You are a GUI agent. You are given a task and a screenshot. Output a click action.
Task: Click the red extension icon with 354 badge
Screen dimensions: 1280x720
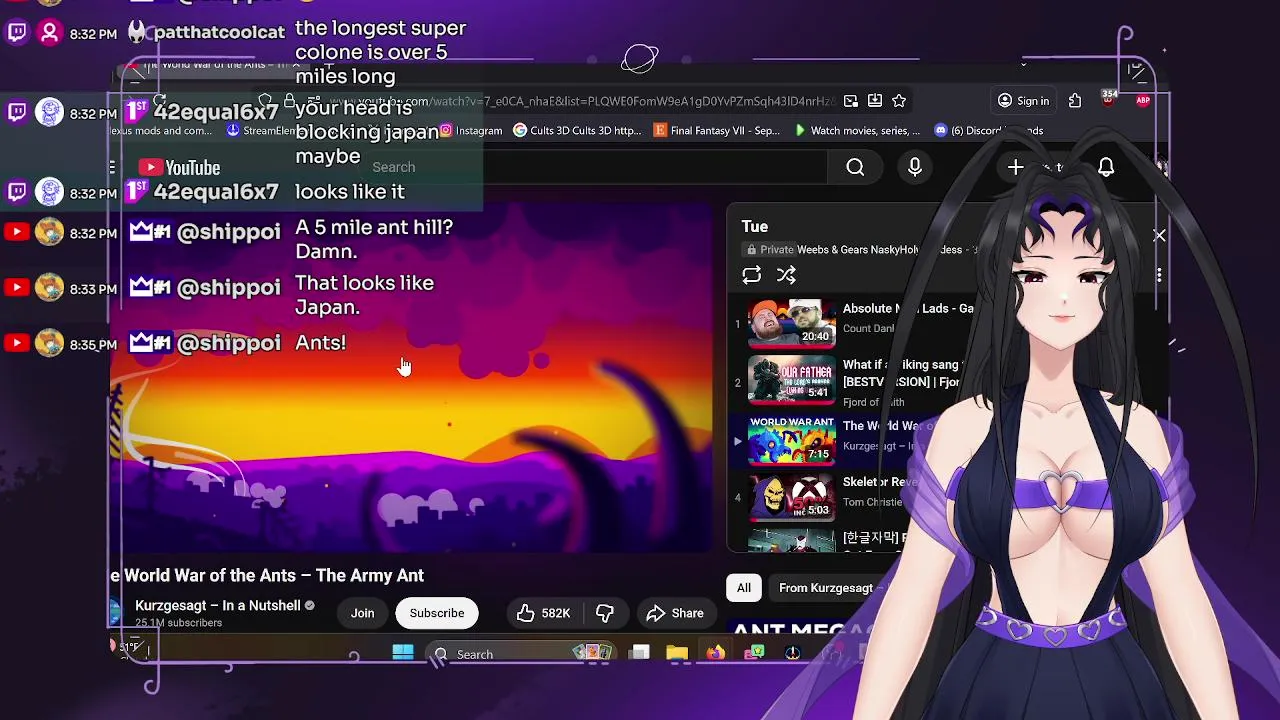pos(1109,99)
